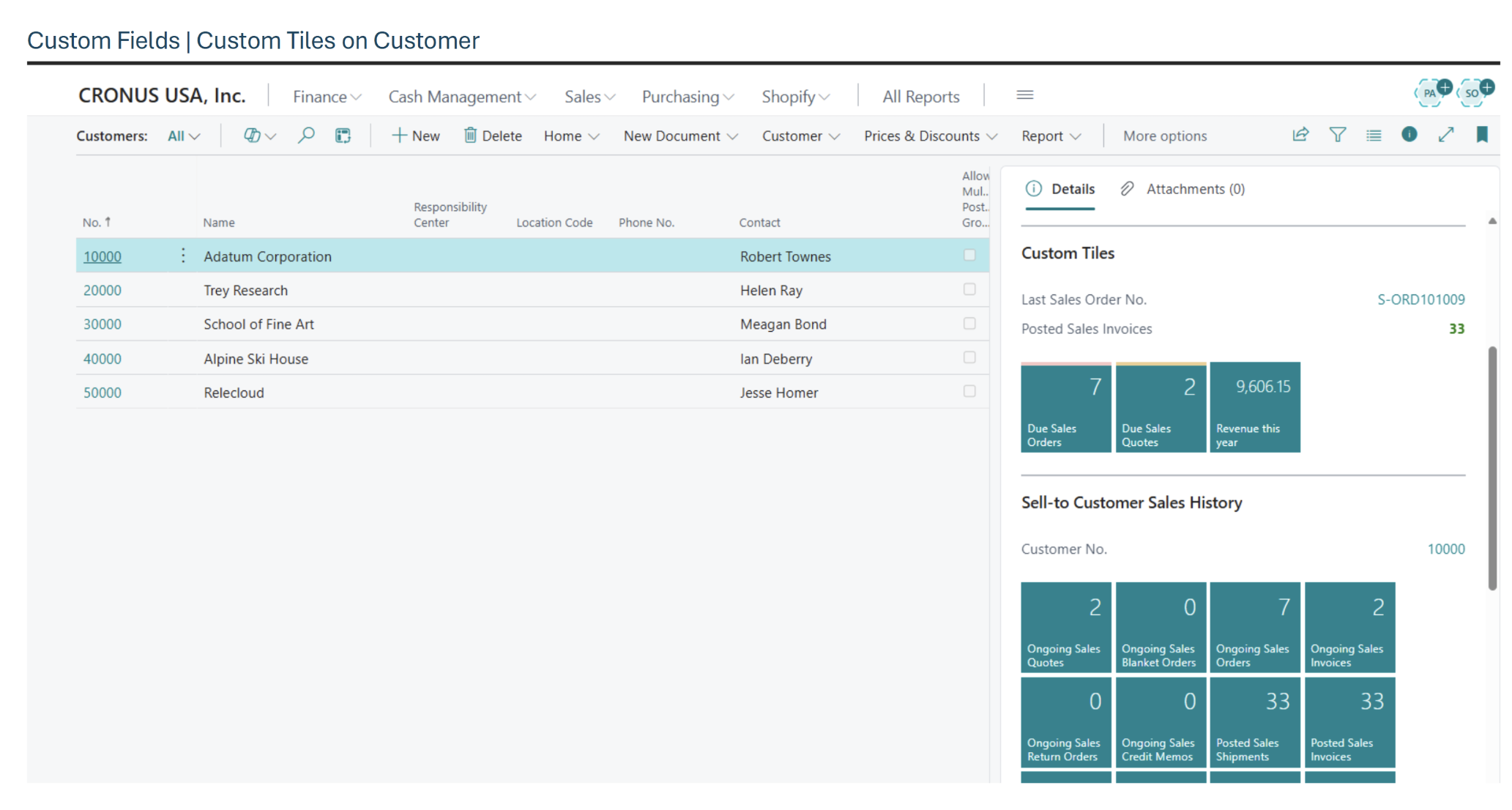Toggle the FactBox information icon
The image size is (1512, 810).
click(1409, 135)
